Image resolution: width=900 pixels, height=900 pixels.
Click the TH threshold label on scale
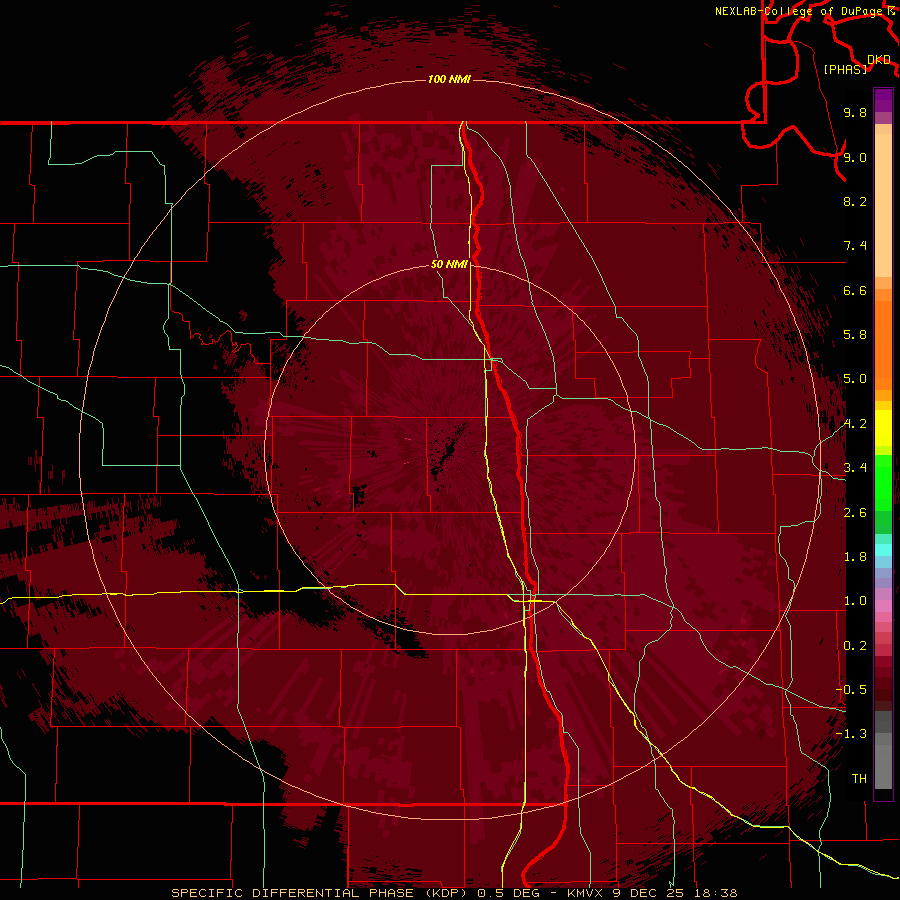click(859, 779)
